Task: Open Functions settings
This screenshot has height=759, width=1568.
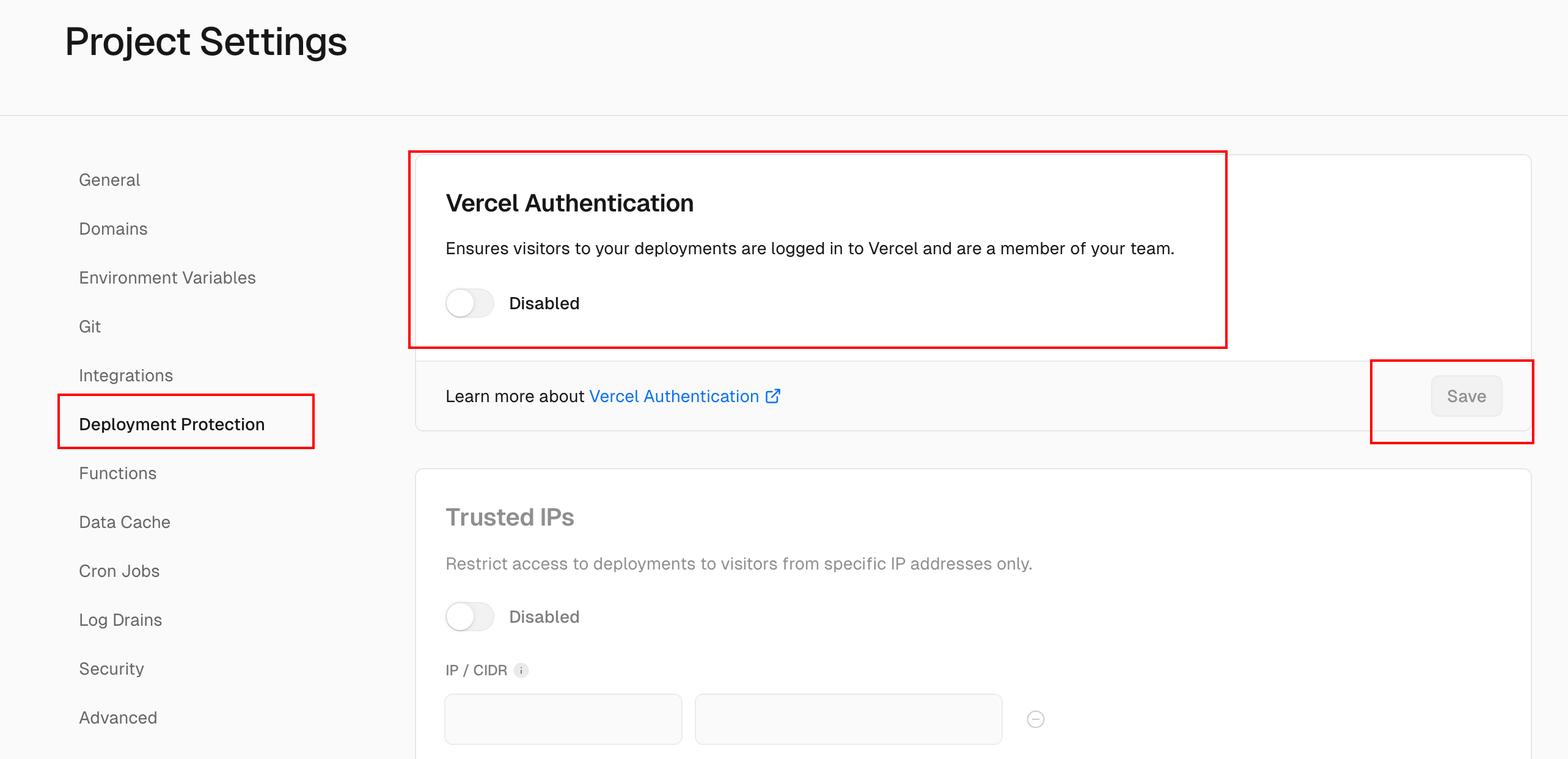Action: point(117,473)
